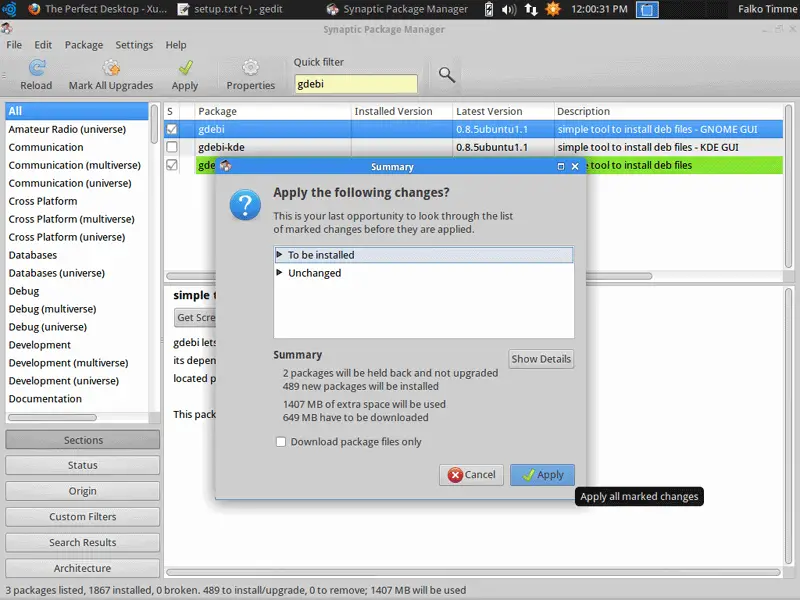Toggle the gdebi-kde package checkbox

coord(172,147)
